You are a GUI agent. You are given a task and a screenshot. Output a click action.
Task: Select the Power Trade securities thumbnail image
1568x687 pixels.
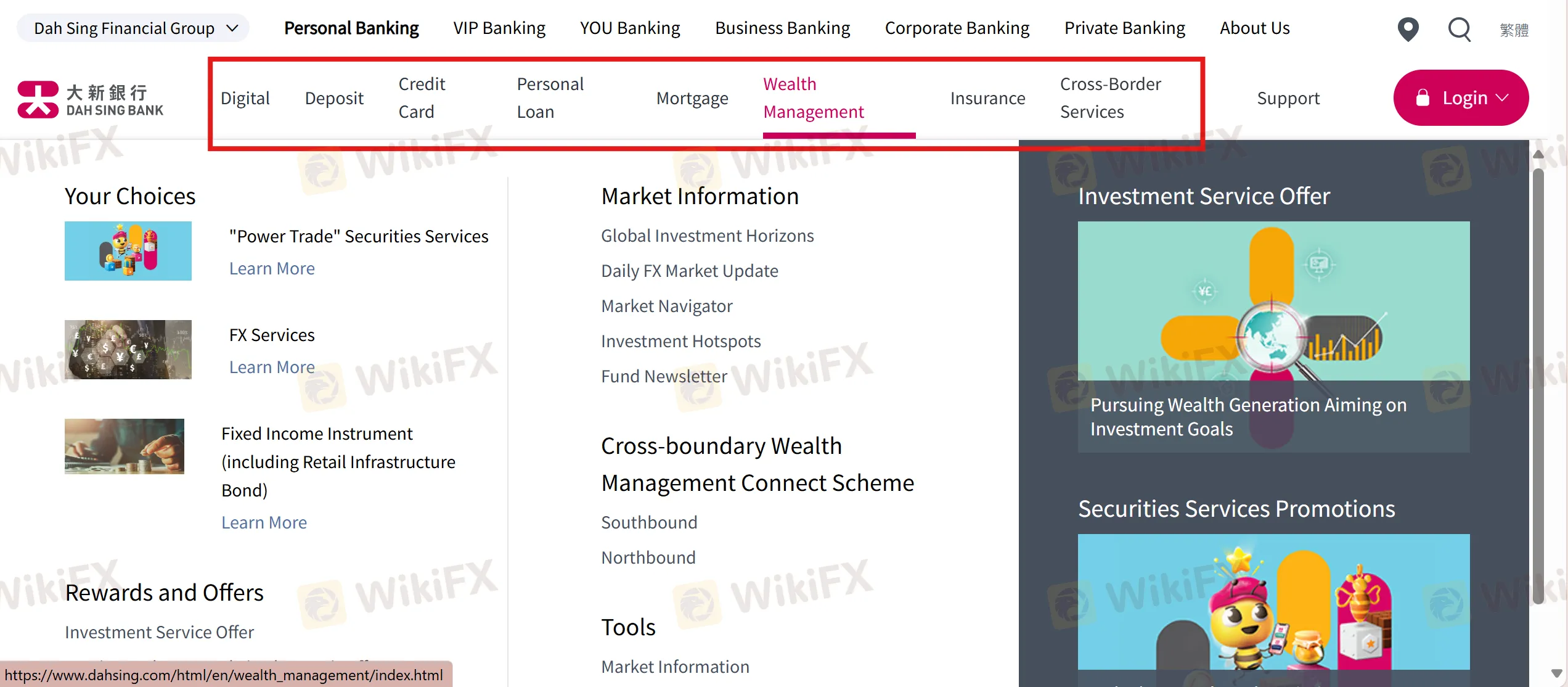click(128, 250)
